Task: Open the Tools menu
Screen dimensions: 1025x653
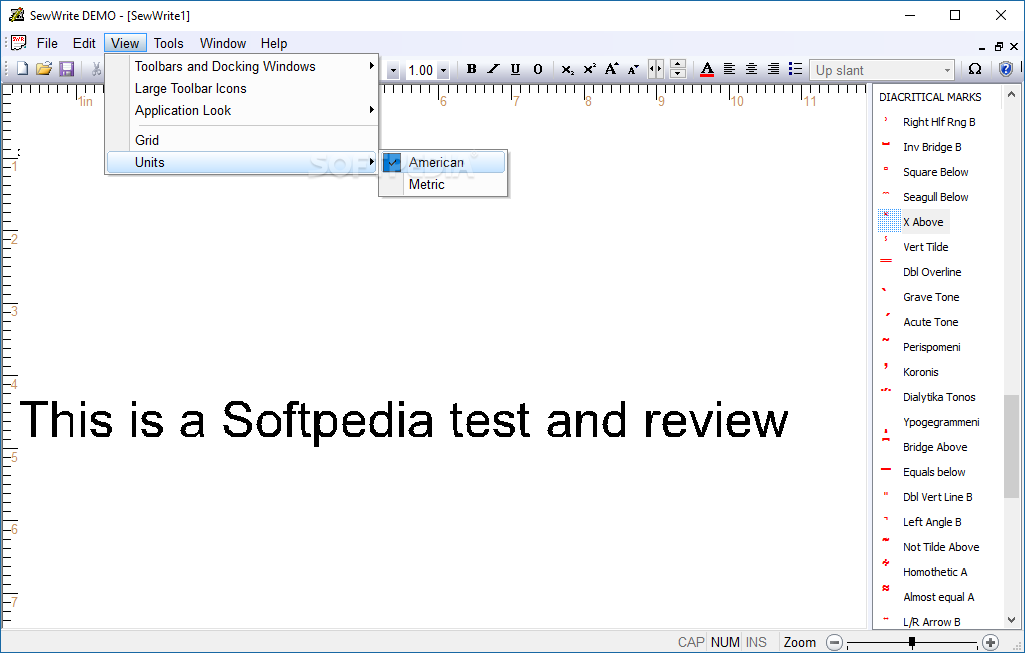Action: [x=169, y=43]
